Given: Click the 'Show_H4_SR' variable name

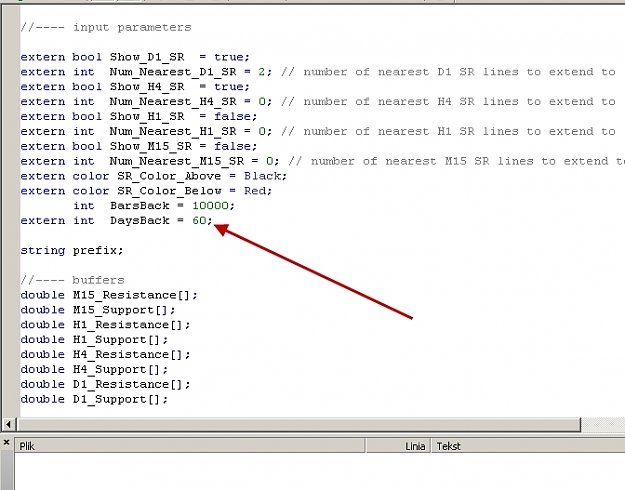Looking at the screenshot, I should click(x=147, y=87).
